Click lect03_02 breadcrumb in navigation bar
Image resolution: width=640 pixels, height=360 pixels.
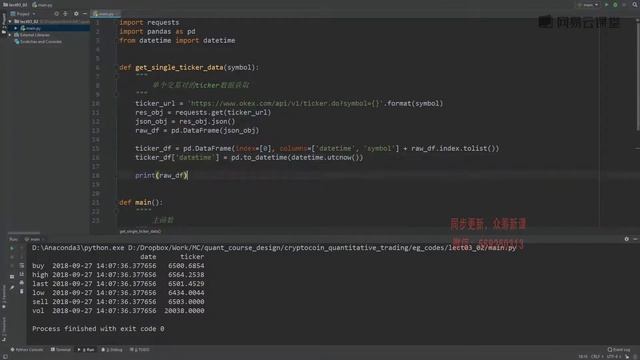click(15, 5)
